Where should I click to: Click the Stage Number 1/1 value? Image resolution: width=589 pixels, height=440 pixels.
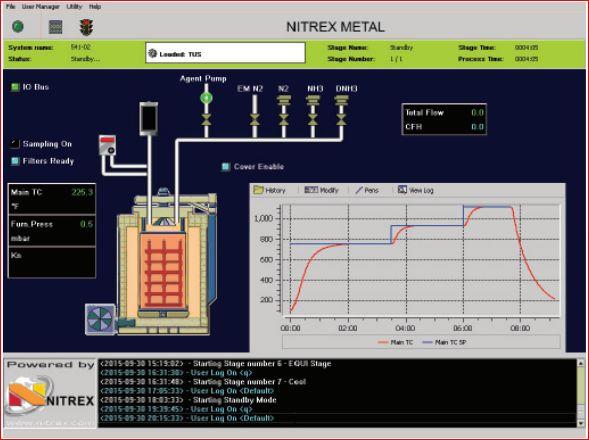coord(396,59)
